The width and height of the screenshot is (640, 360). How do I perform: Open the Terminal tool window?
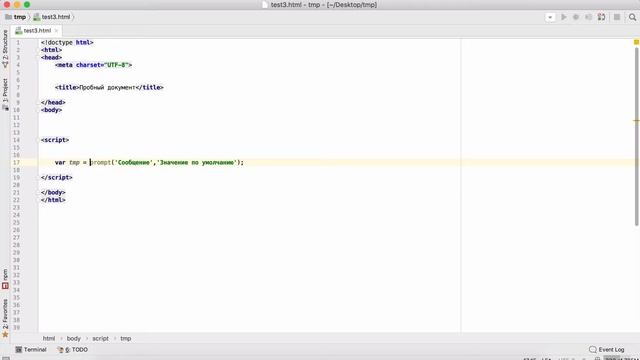(x=31, y=350)
